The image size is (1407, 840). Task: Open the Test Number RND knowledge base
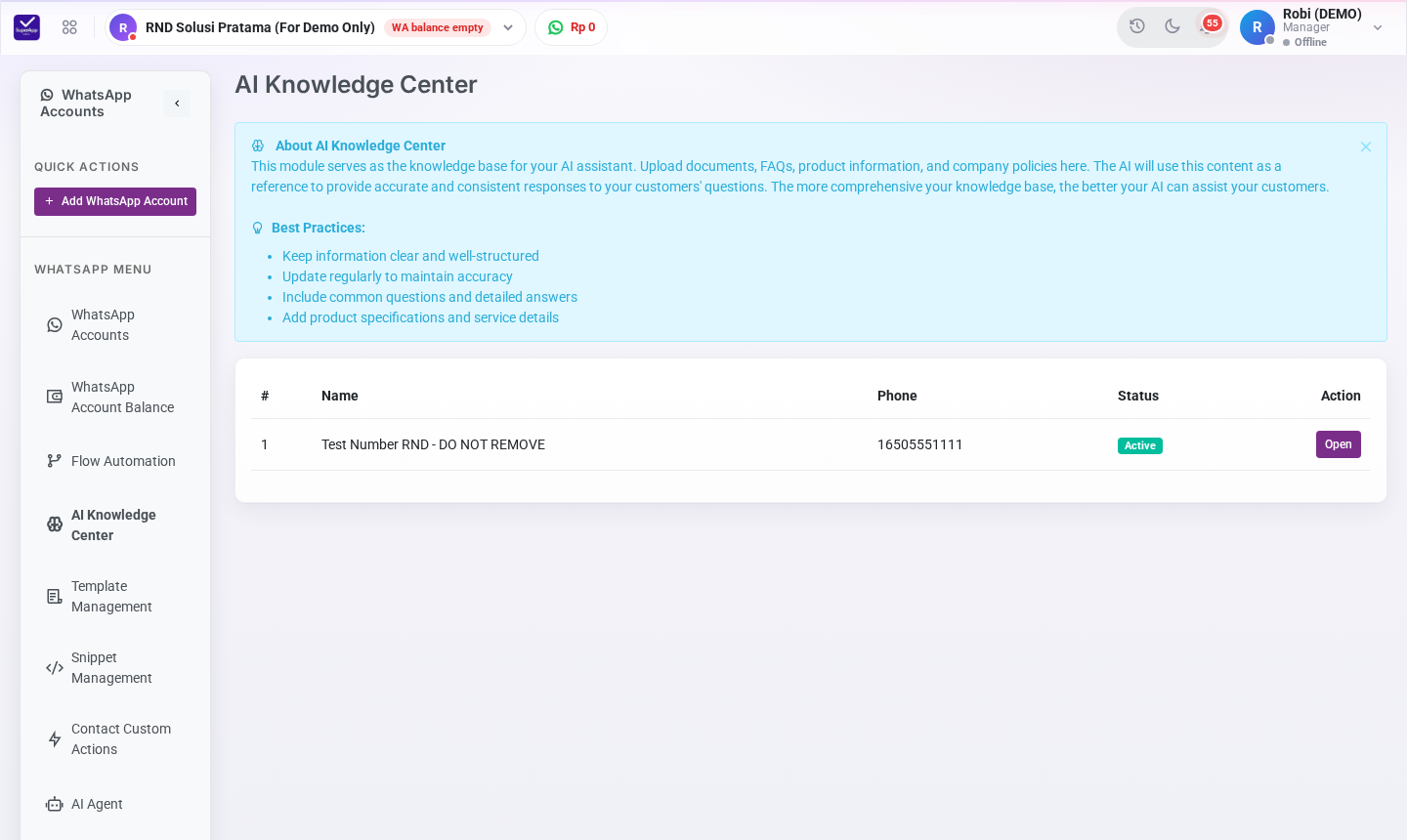1339,444
